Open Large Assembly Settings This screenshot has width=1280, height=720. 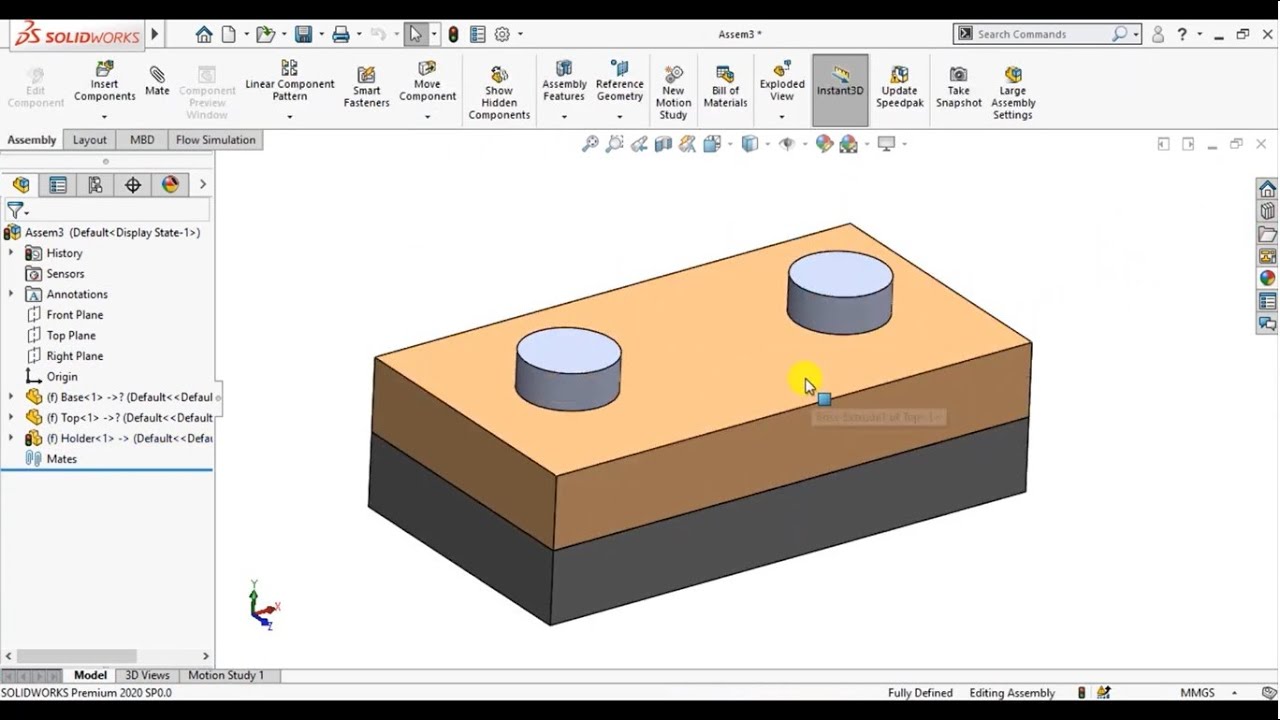(1012, 93)
